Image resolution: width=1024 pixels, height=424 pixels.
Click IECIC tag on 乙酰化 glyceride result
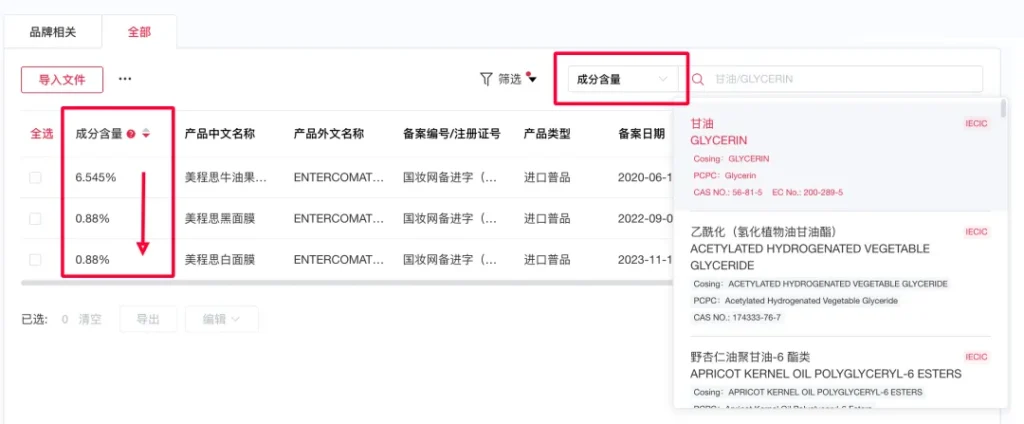pyautogui.click(x=976, y=232)
